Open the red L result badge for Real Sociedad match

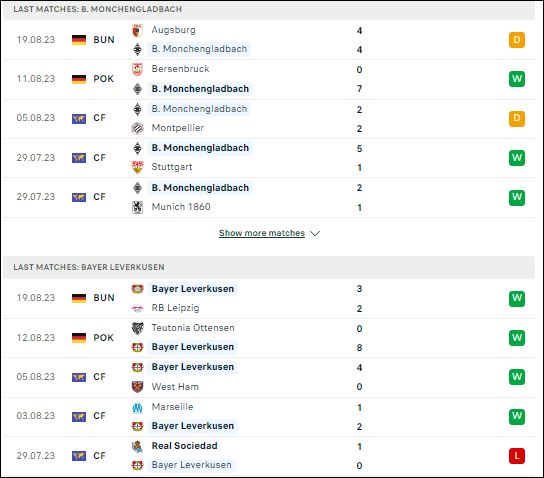(x=517, y=456)
